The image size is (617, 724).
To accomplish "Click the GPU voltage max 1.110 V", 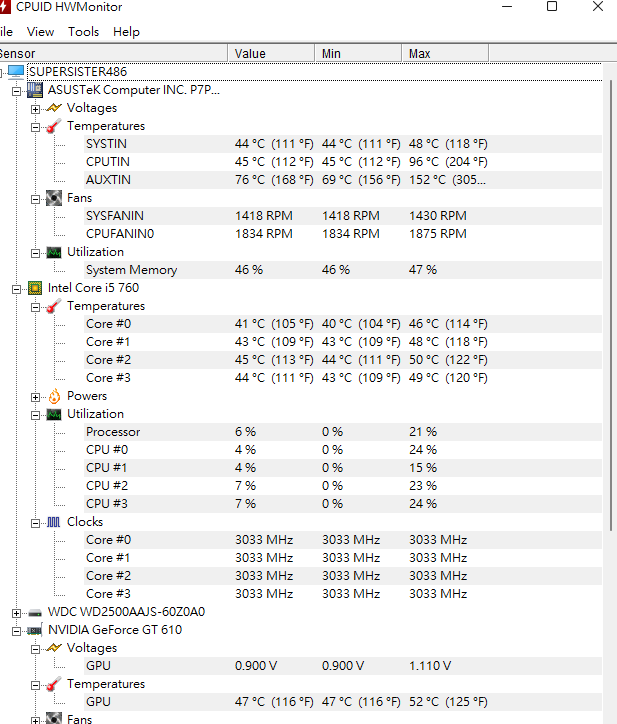I will (x=430, y=666).
